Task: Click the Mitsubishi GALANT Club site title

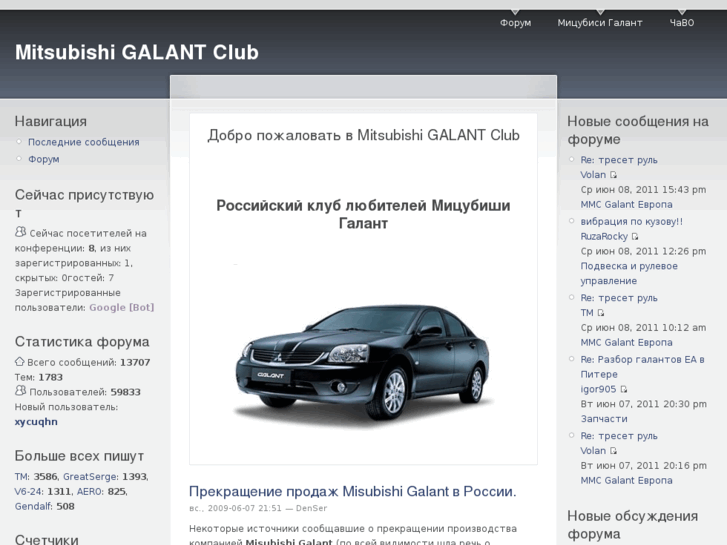Action: click(x=137, y=52)
